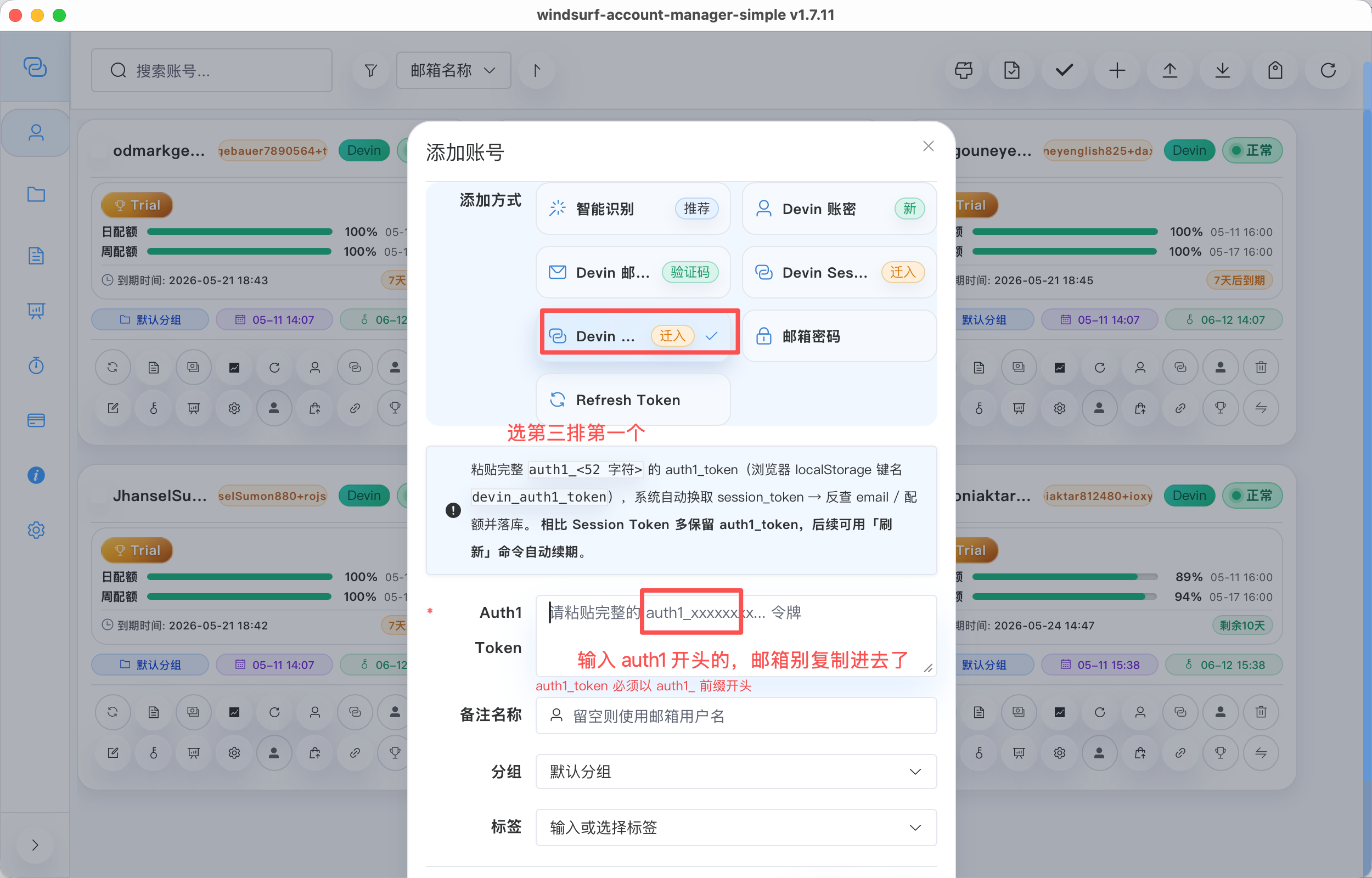Open the 标签 tag selection dropdown

pos(736,828)
